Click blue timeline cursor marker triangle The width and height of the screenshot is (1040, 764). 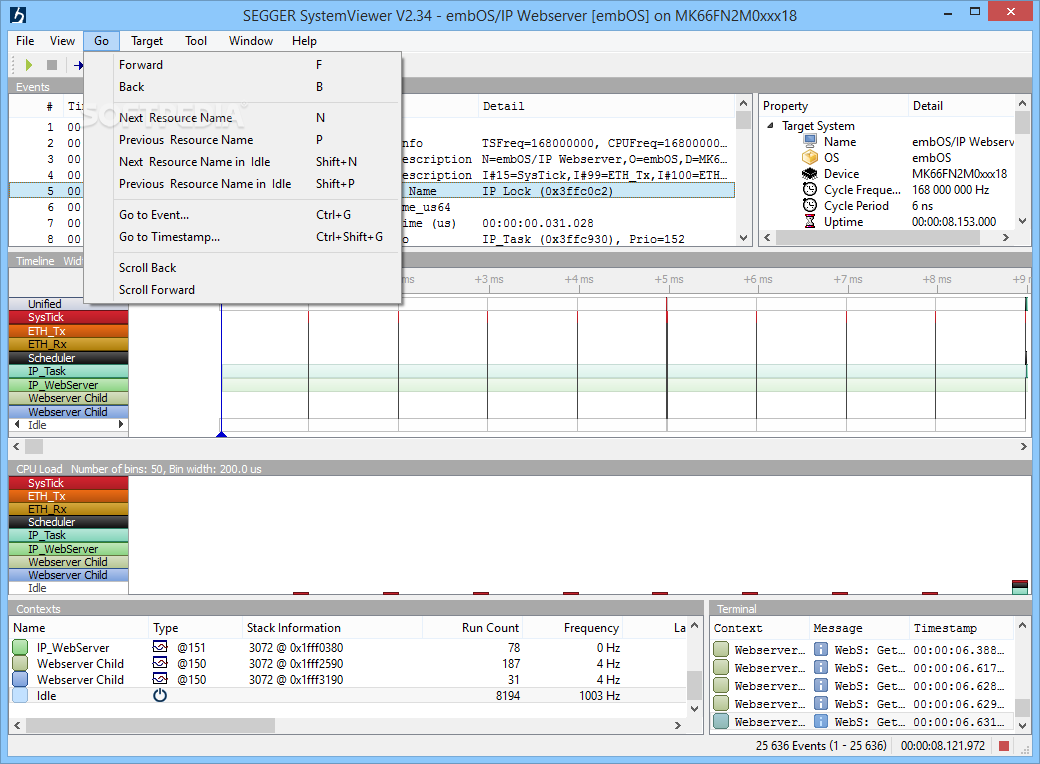tap(222, 434)
